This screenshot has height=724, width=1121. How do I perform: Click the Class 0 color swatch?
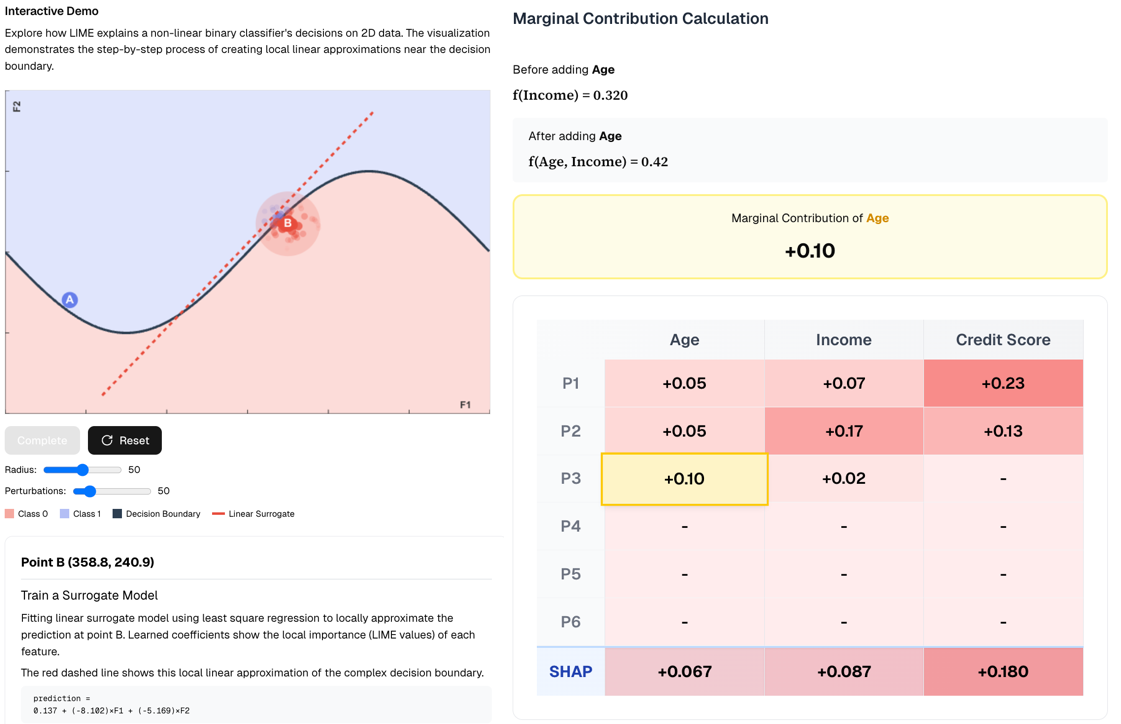[x=9, y=513]
